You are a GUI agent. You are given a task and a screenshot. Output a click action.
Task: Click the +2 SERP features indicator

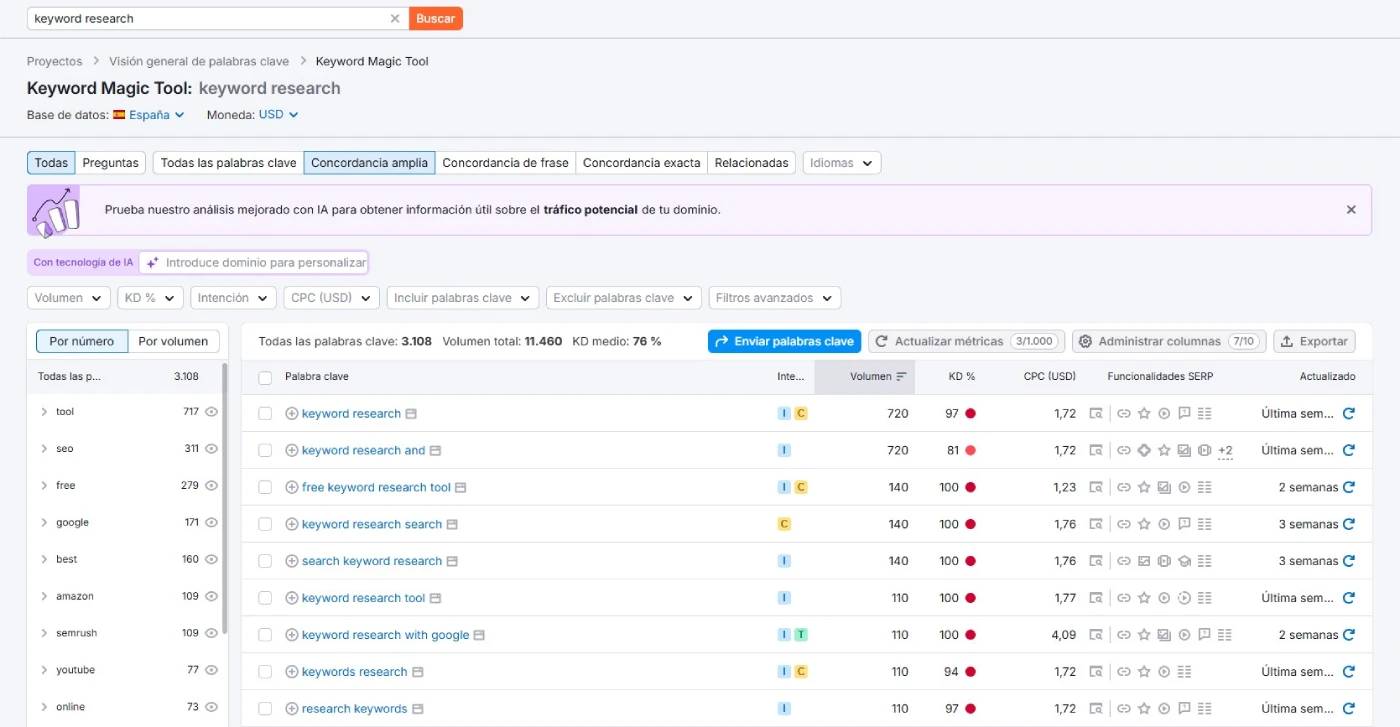1226,451
